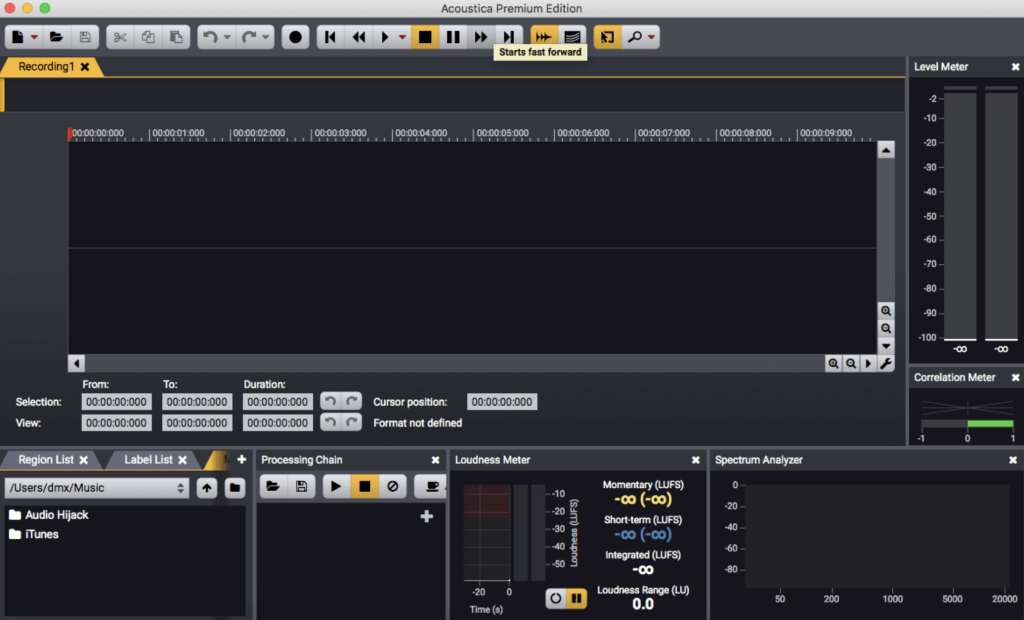Click the View From time field
The height and width of the screenshot is (620, 1024).
(116, 423)
